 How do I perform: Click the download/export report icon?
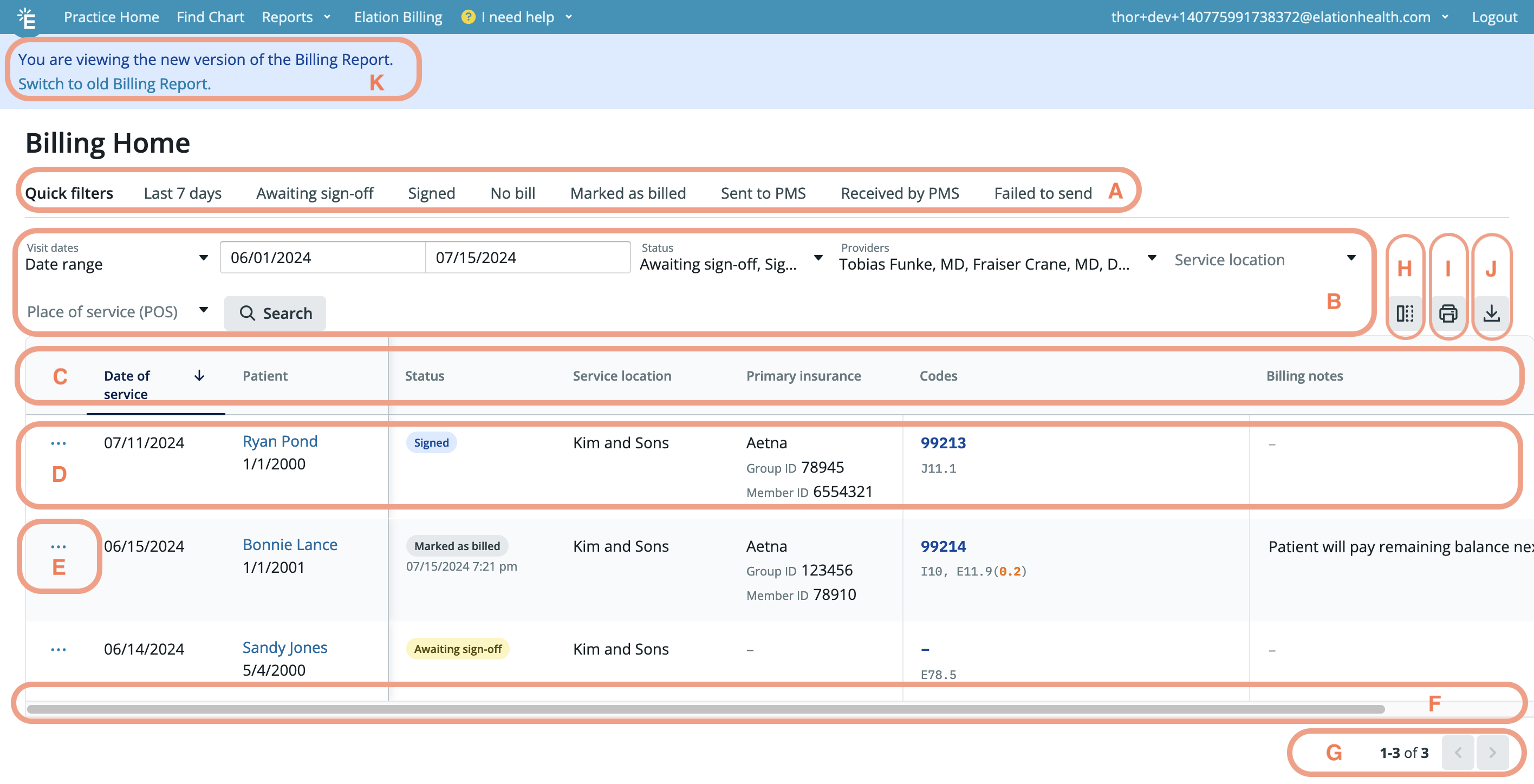pyautogui.click(x=1491, y=313)
